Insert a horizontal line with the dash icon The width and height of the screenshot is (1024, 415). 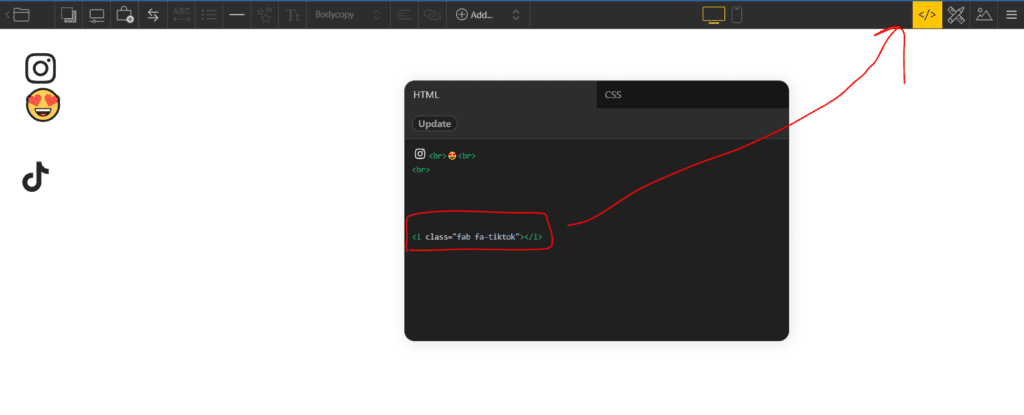(237, 14)
